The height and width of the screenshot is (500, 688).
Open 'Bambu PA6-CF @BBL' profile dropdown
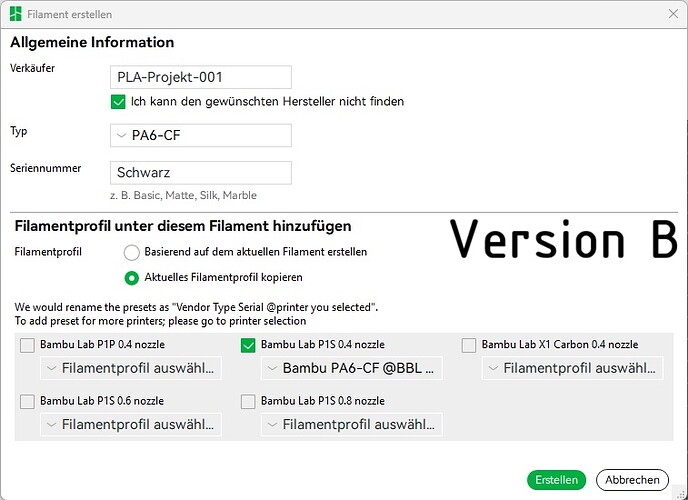351,368
